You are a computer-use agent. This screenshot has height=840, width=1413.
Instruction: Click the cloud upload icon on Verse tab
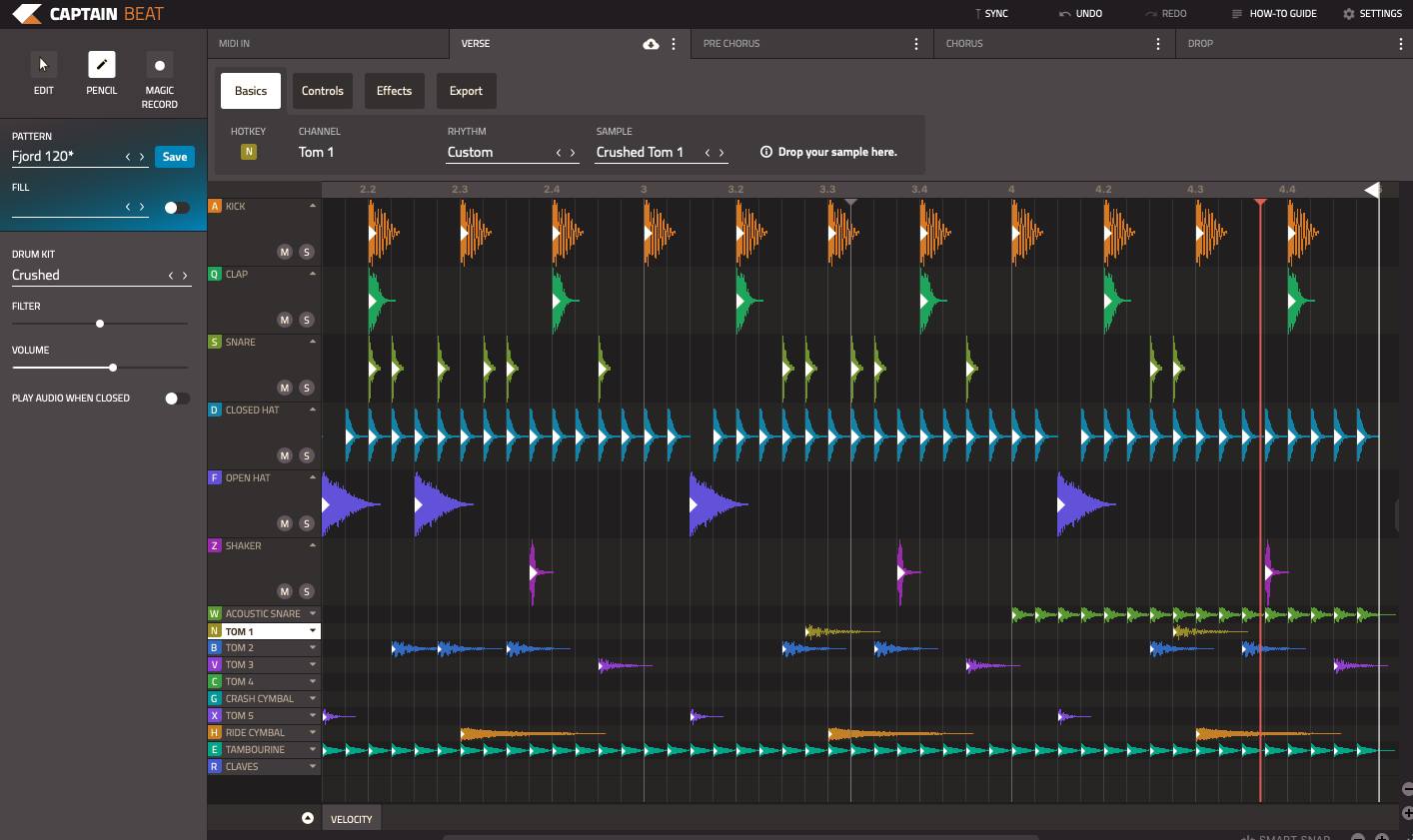(x=651, y=44)
